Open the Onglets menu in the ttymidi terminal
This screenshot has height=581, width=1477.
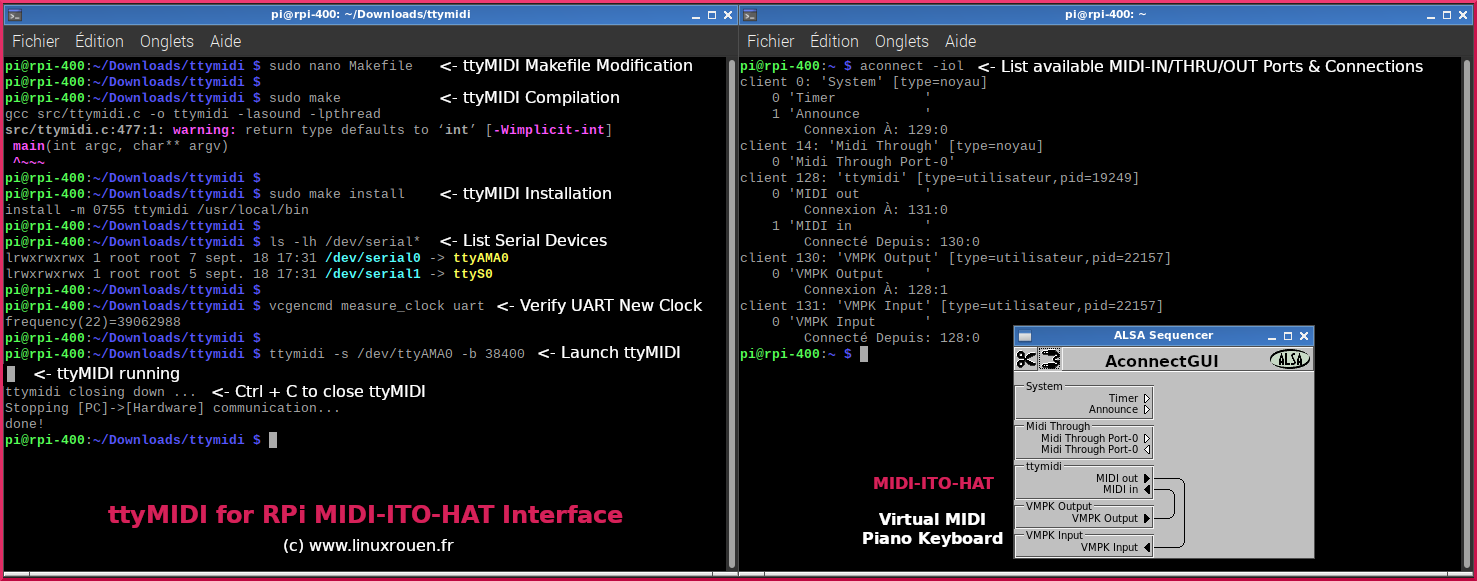[167, 41]
